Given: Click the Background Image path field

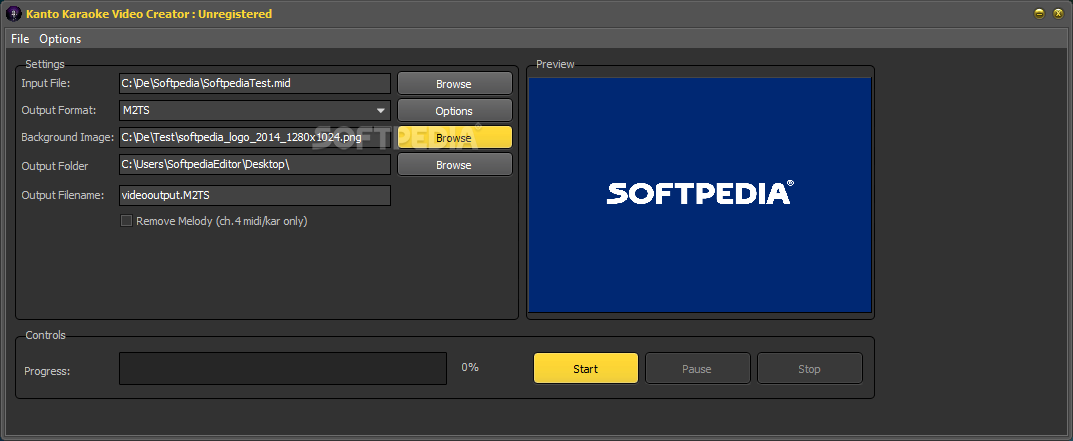Looking at the screenshot, I should [255, 137].
